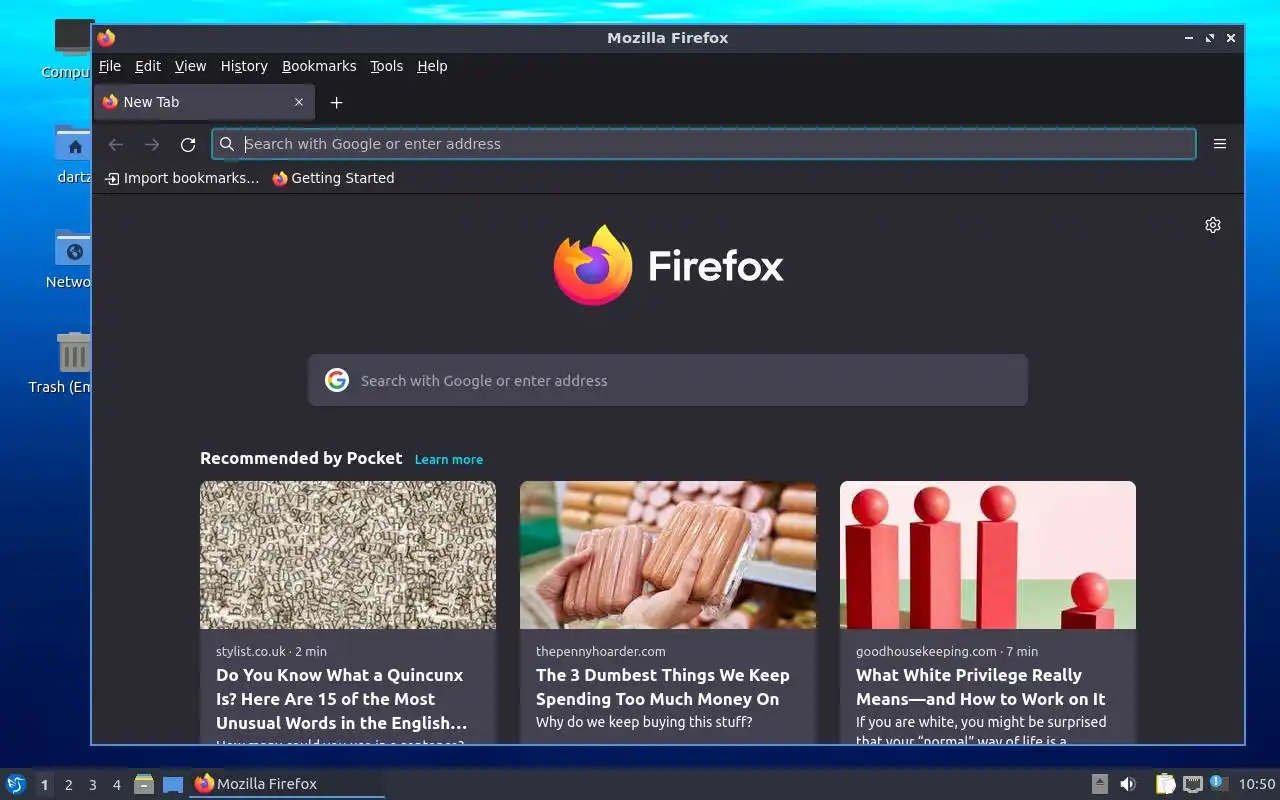Reload the current page

[188, 144]
